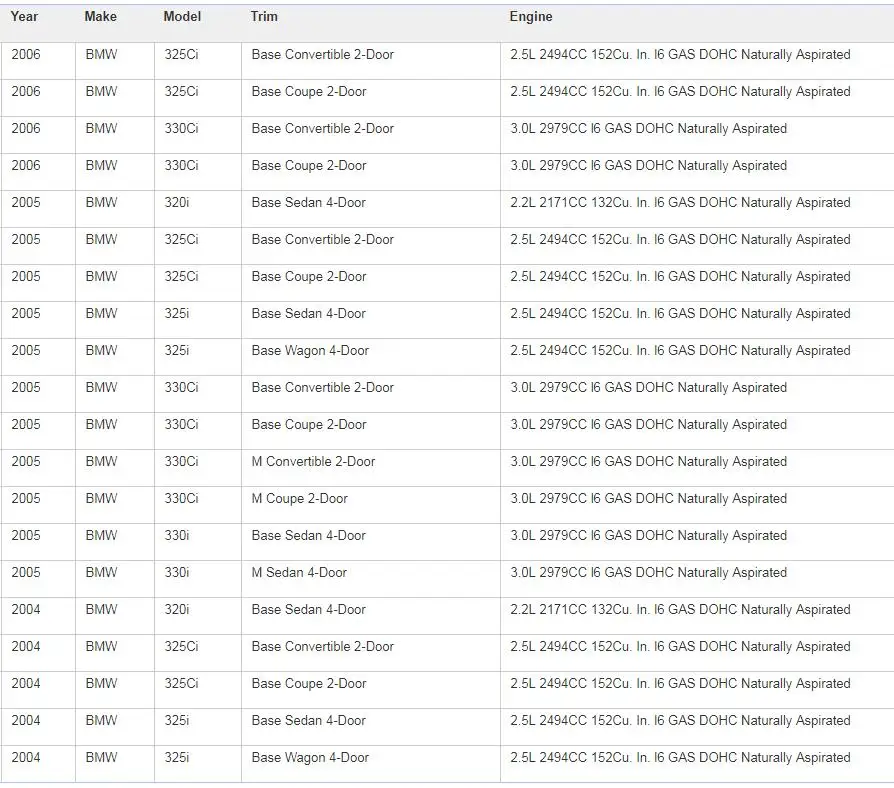Click the Trim column header
894x788 pixels.
264,17
